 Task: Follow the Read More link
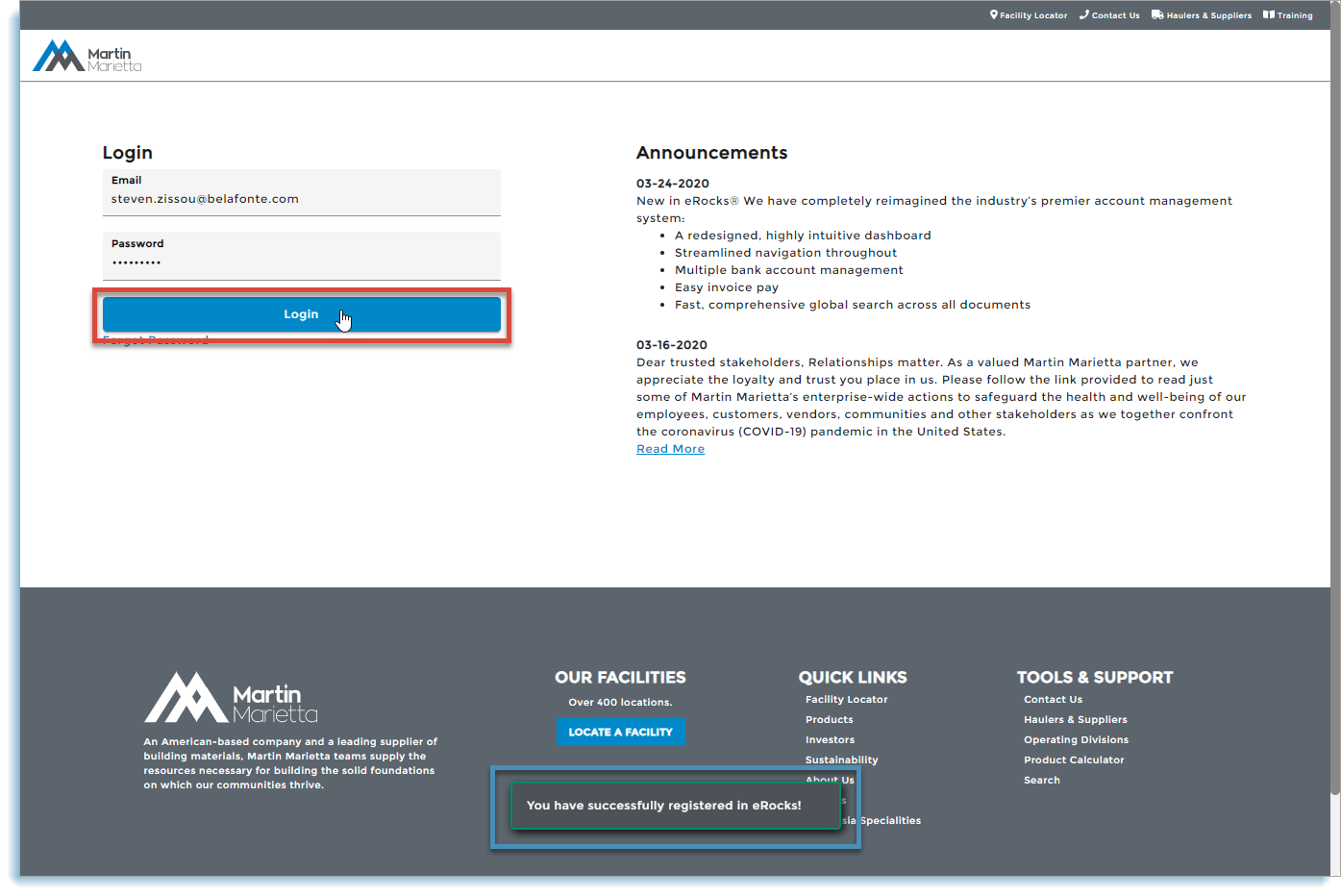pos(670,449)
